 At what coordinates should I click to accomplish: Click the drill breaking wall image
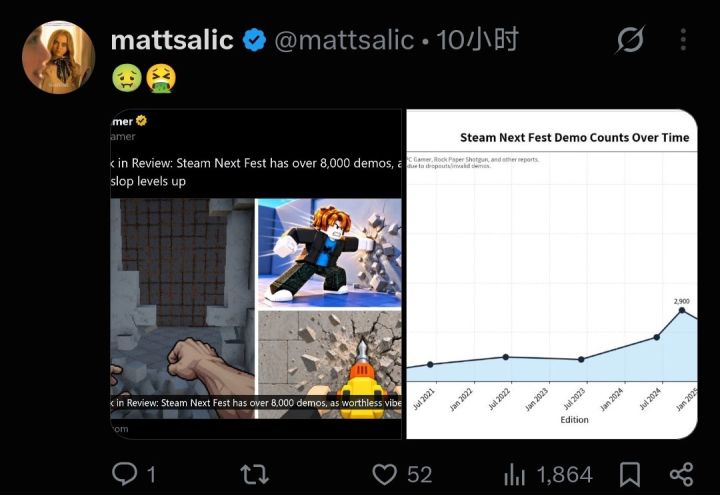point(330,365)
